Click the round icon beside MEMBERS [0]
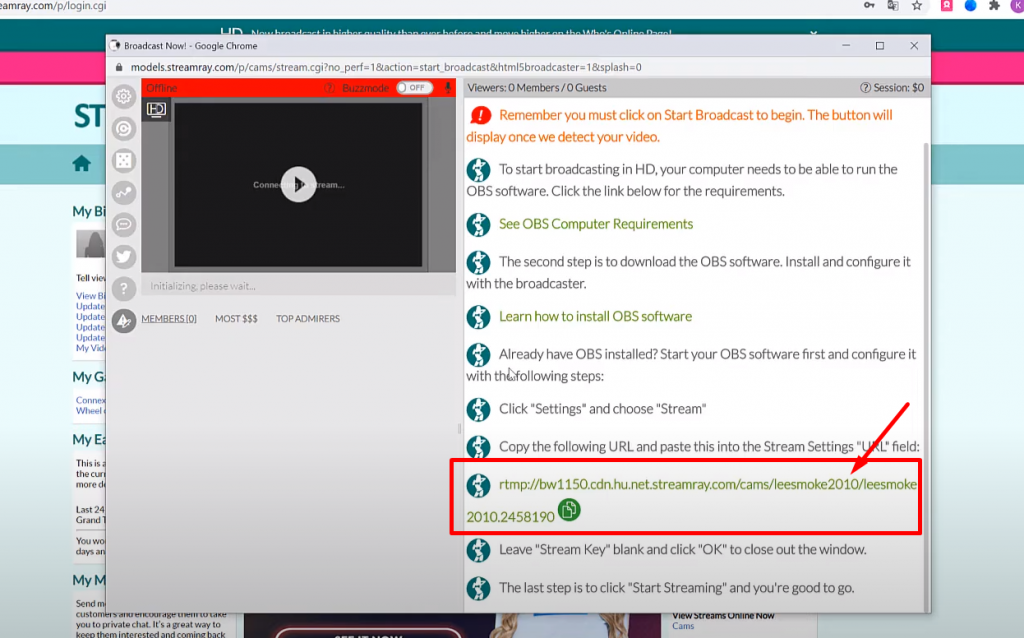Image resolution: width=1024 pixels, height=638 pixels. point(123,321)
